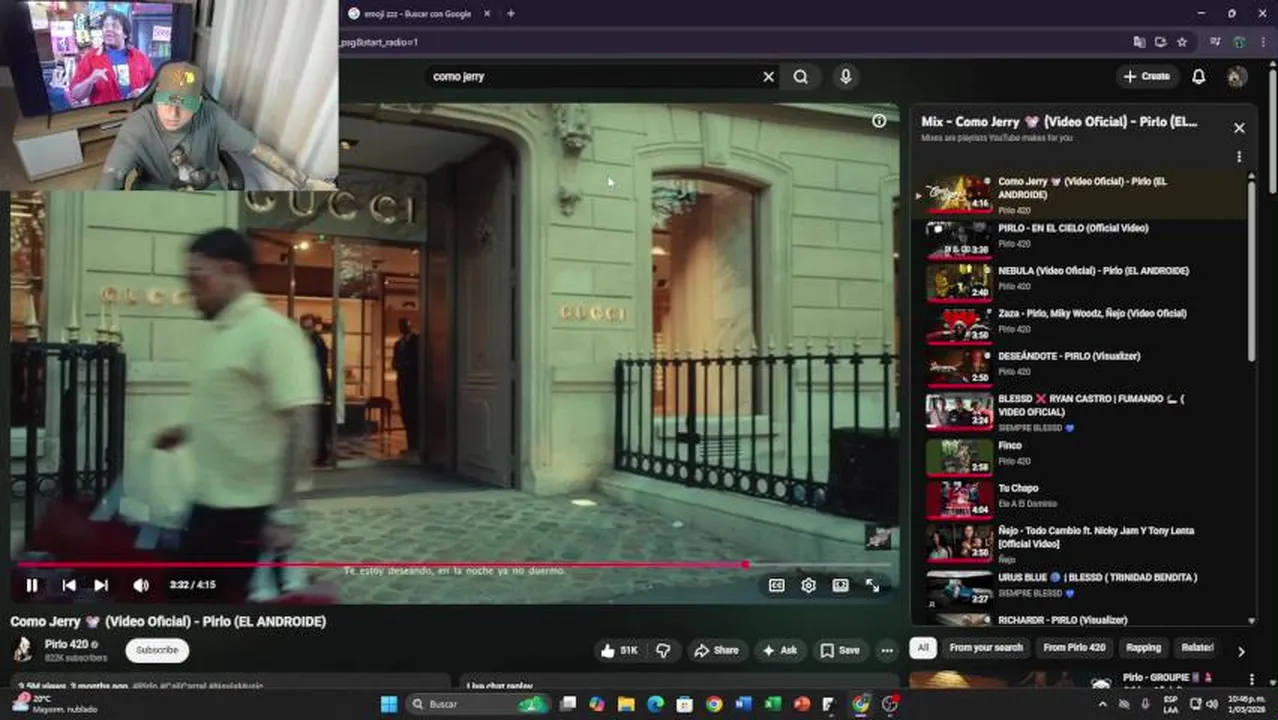Select 'From your search' filter chip
1278x720 pixels.
coord(986,648)
